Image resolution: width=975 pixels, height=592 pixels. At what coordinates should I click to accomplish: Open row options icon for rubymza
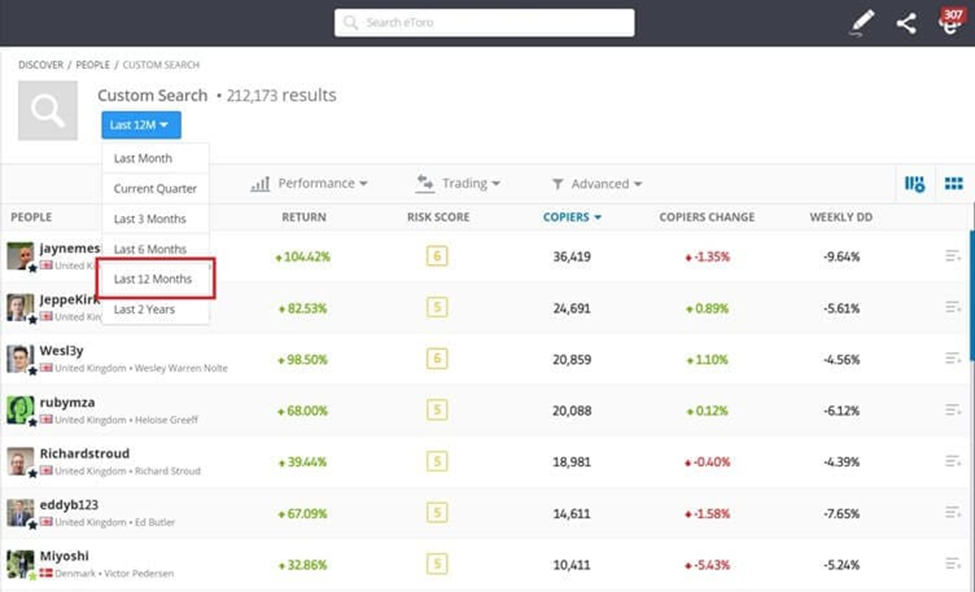click(x=953, y=410)
